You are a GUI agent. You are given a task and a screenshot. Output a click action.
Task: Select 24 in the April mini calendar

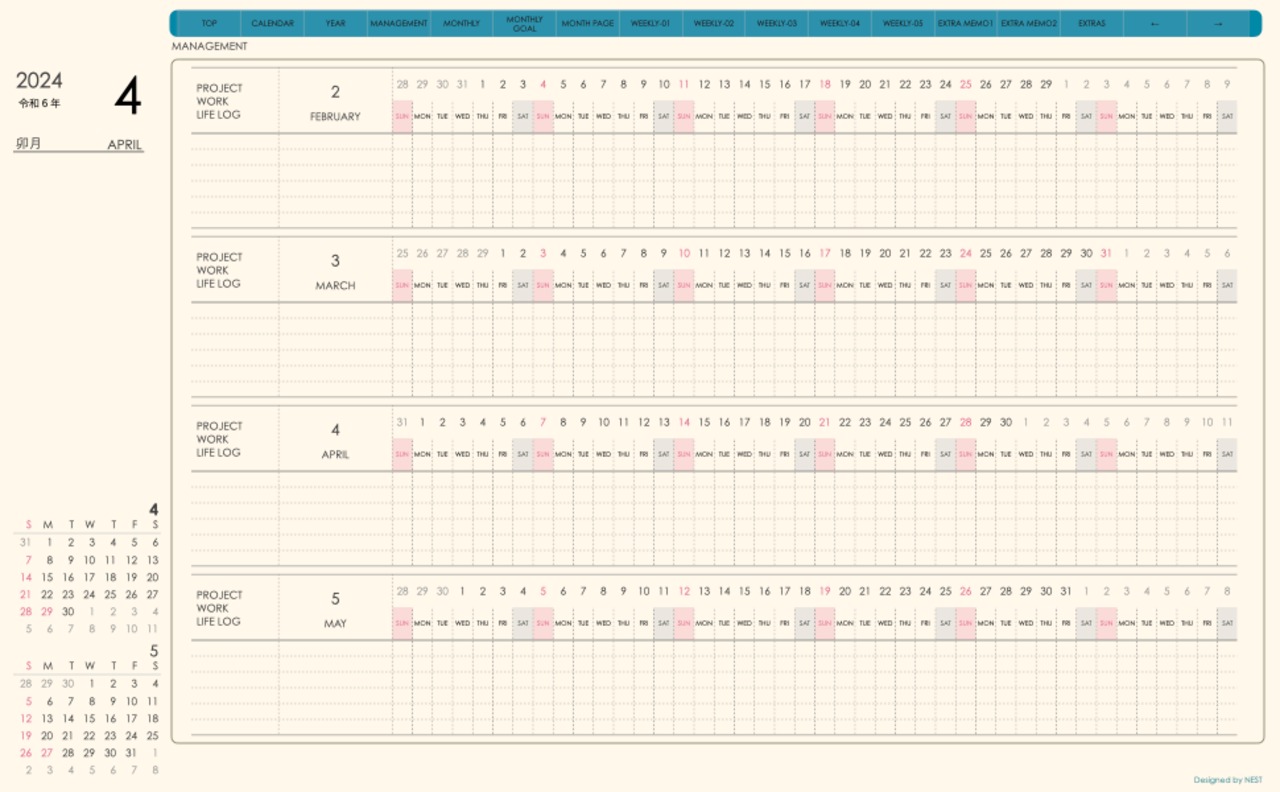(x=89, y=595)
